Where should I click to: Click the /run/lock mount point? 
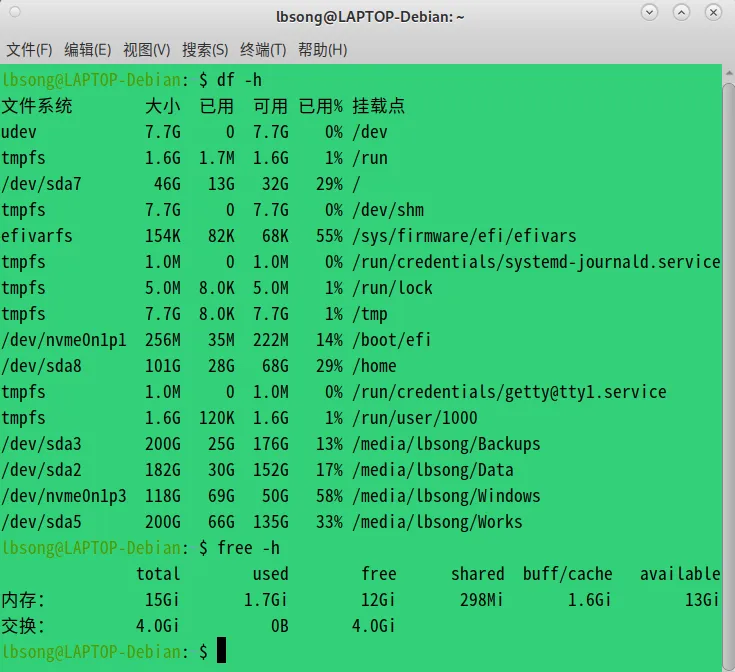pos(393,288)
